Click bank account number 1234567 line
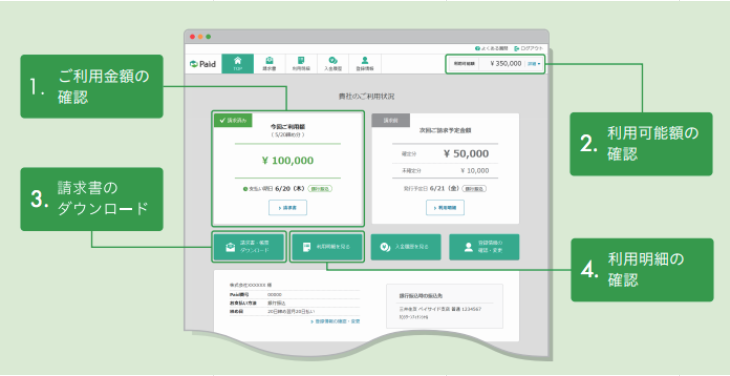Image resolution: width=730 pixels, height=376 pixels. 440,309
